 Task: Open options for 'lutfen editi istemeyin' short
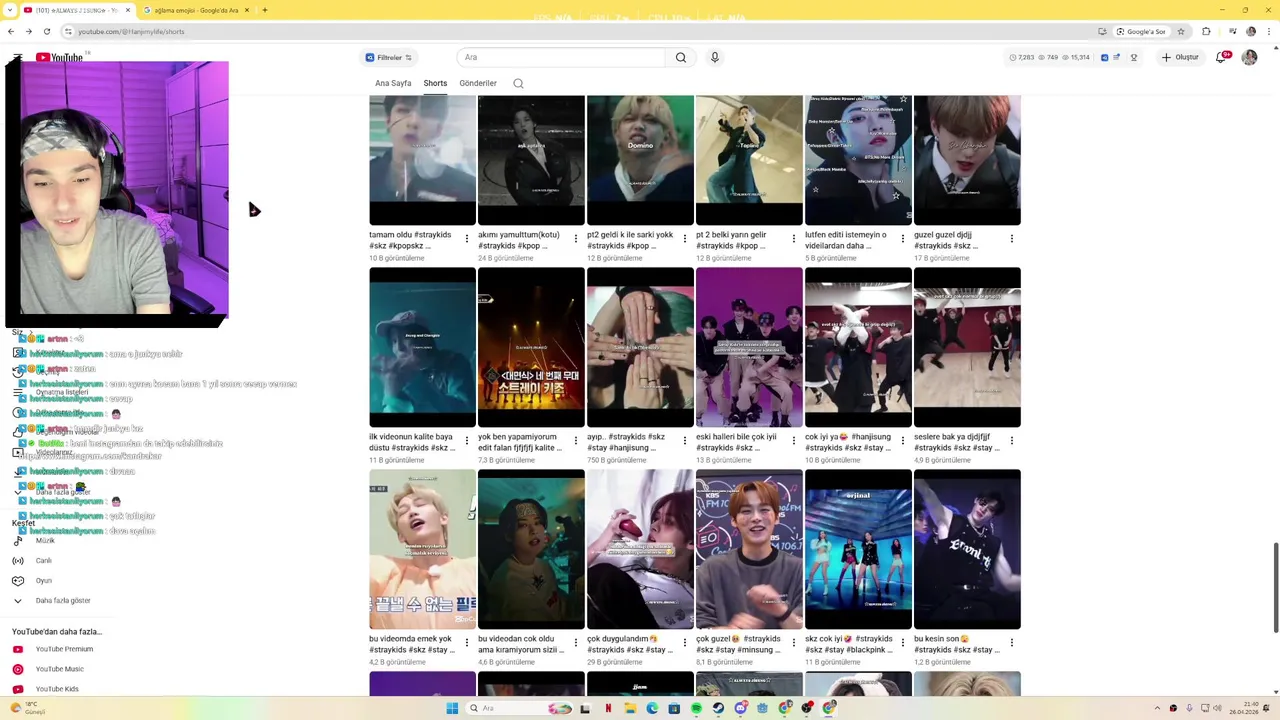click(903, 239)
